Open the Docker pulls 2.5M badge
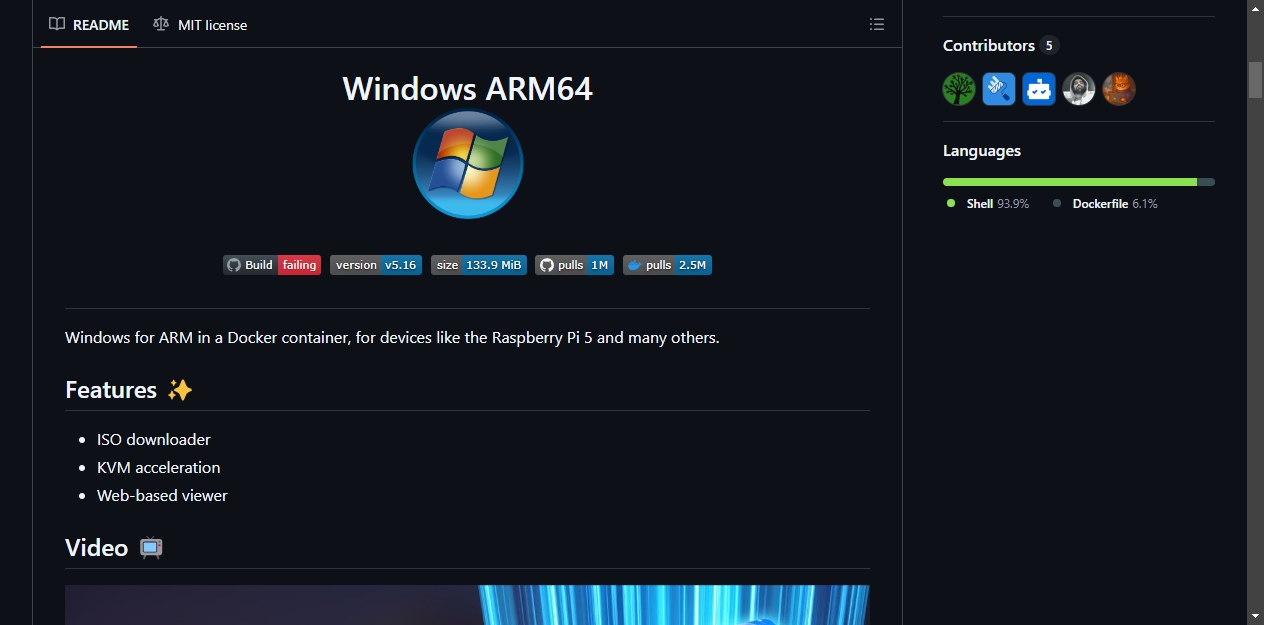The height and width of the screenshot is (625, 1264). tap(667, 265)
